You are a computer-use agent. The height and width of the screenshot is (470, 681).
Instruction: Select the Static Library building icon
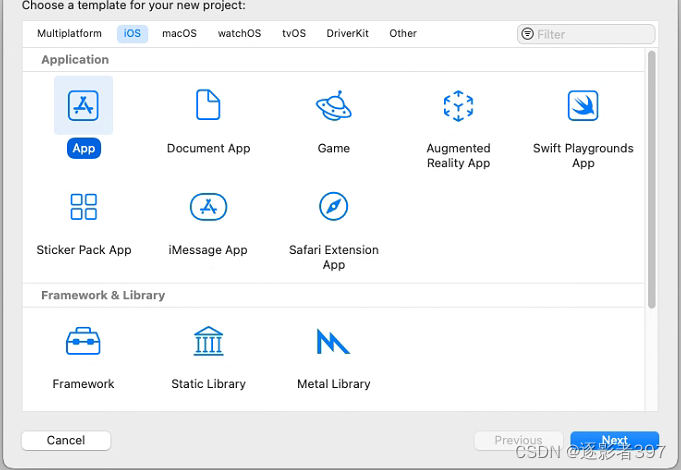pyautogui.click(x=208, y=341)
